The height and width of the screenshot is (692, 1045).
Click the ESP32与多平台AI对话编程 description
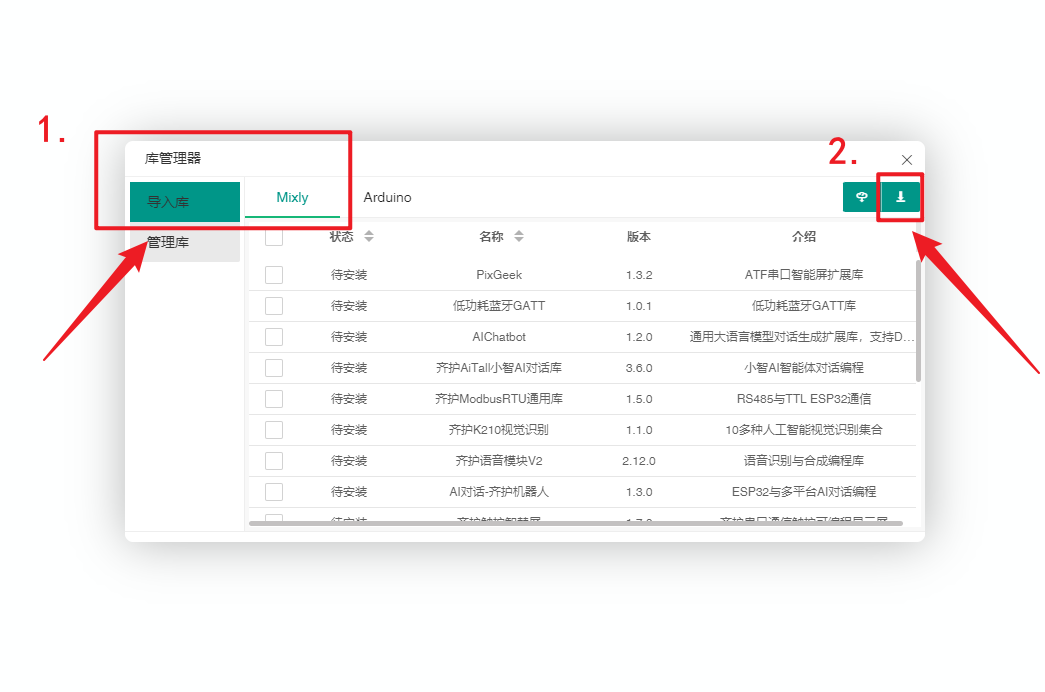click(x=804, y=492)
